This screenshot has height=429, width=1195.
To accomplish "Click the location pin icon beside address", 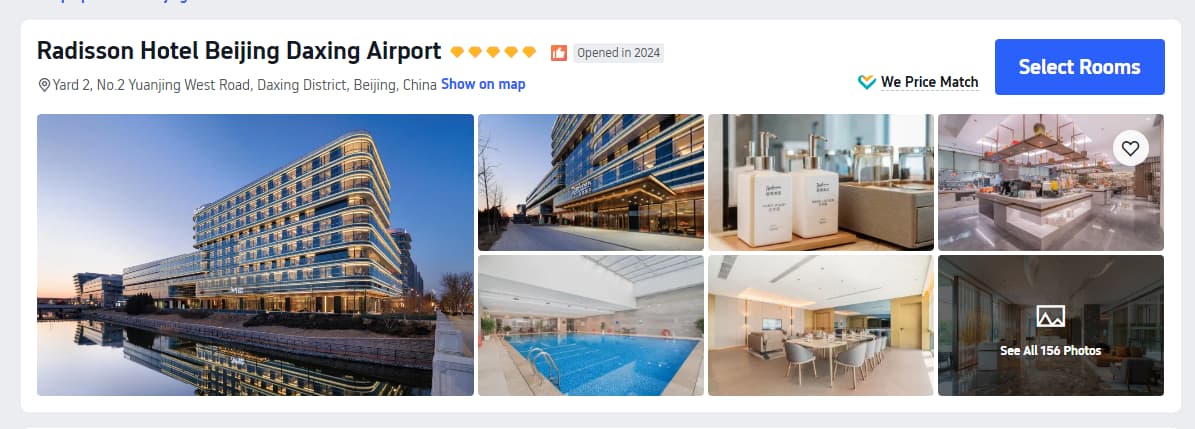I will 44,85.
